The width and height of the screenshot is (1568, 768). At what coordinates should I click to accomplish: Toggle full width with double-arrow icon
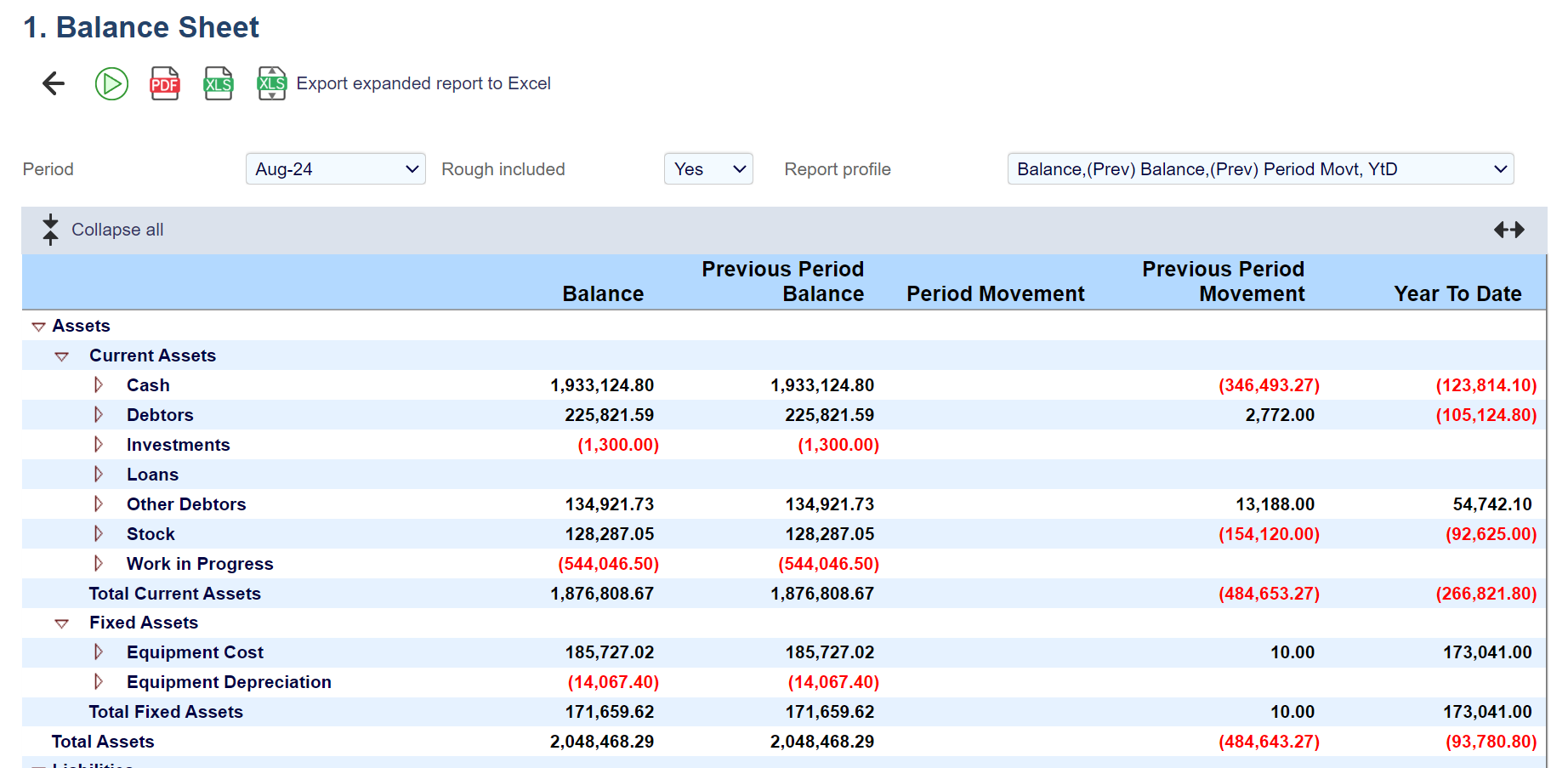pyautogui.click(x=1508, y=230)
